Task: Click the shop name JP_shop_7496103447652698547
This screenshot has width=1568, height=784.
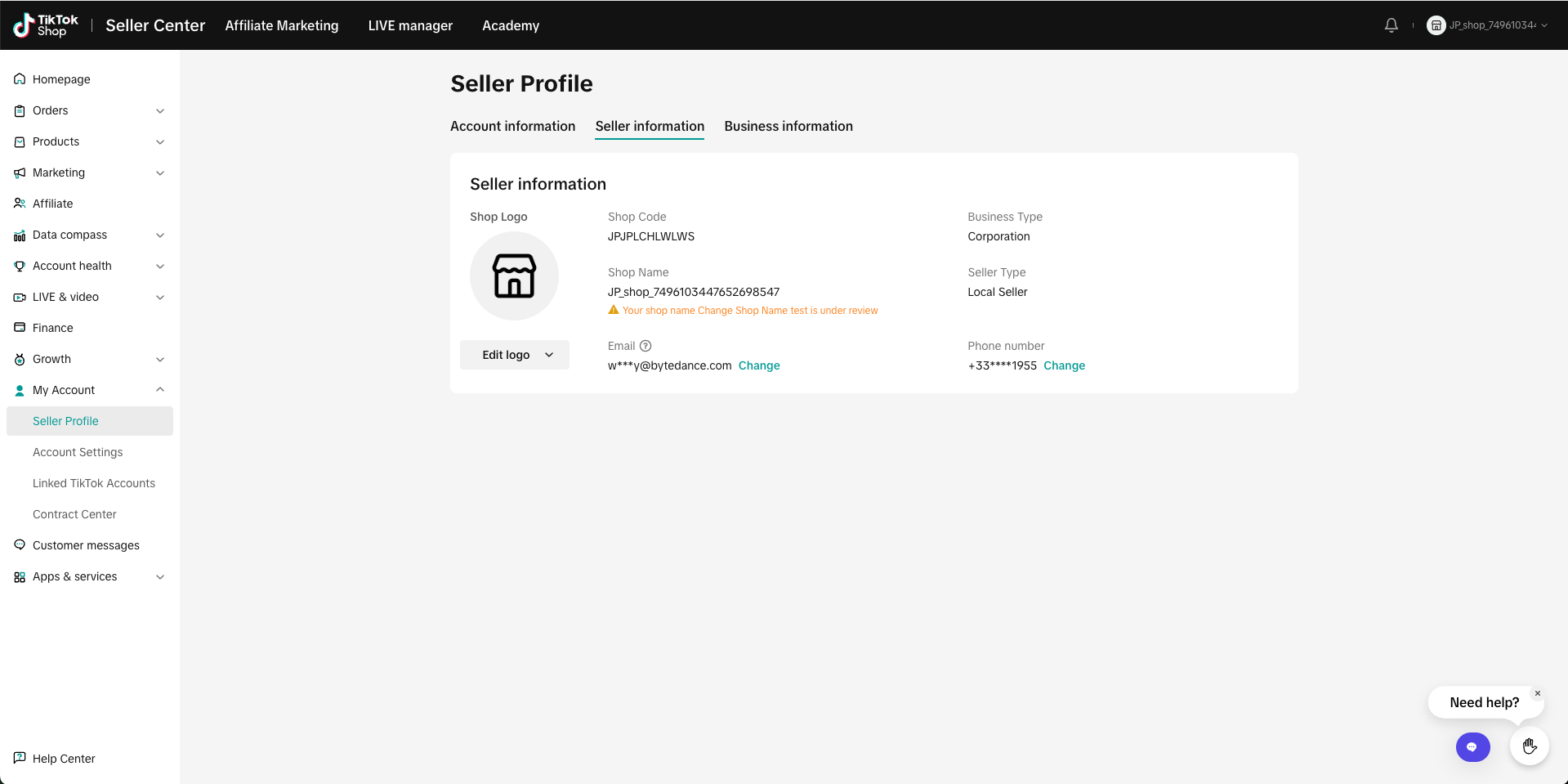Action: point(694,292)
